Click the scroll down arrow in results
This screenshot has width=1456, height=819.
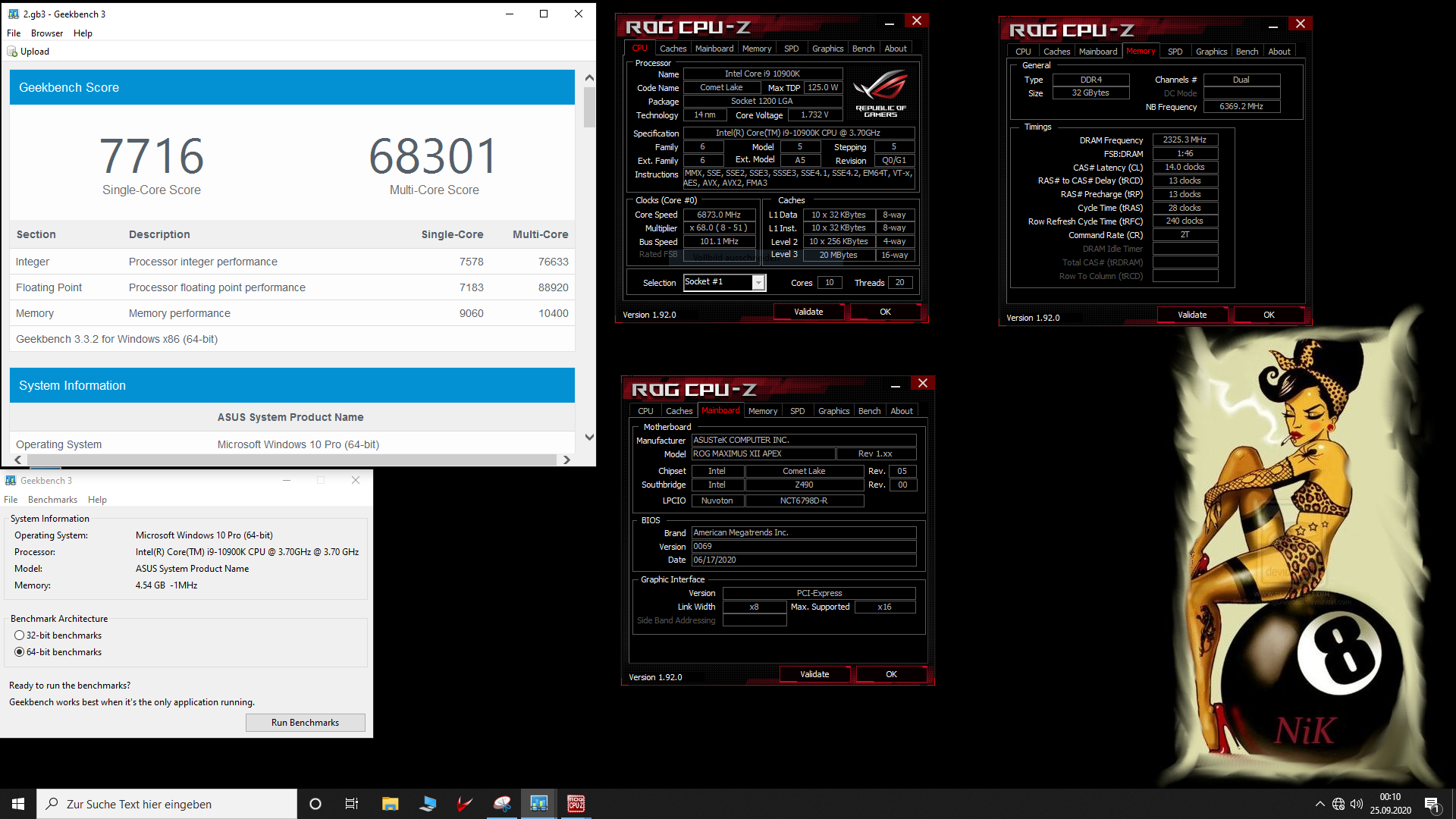point(589,437)
